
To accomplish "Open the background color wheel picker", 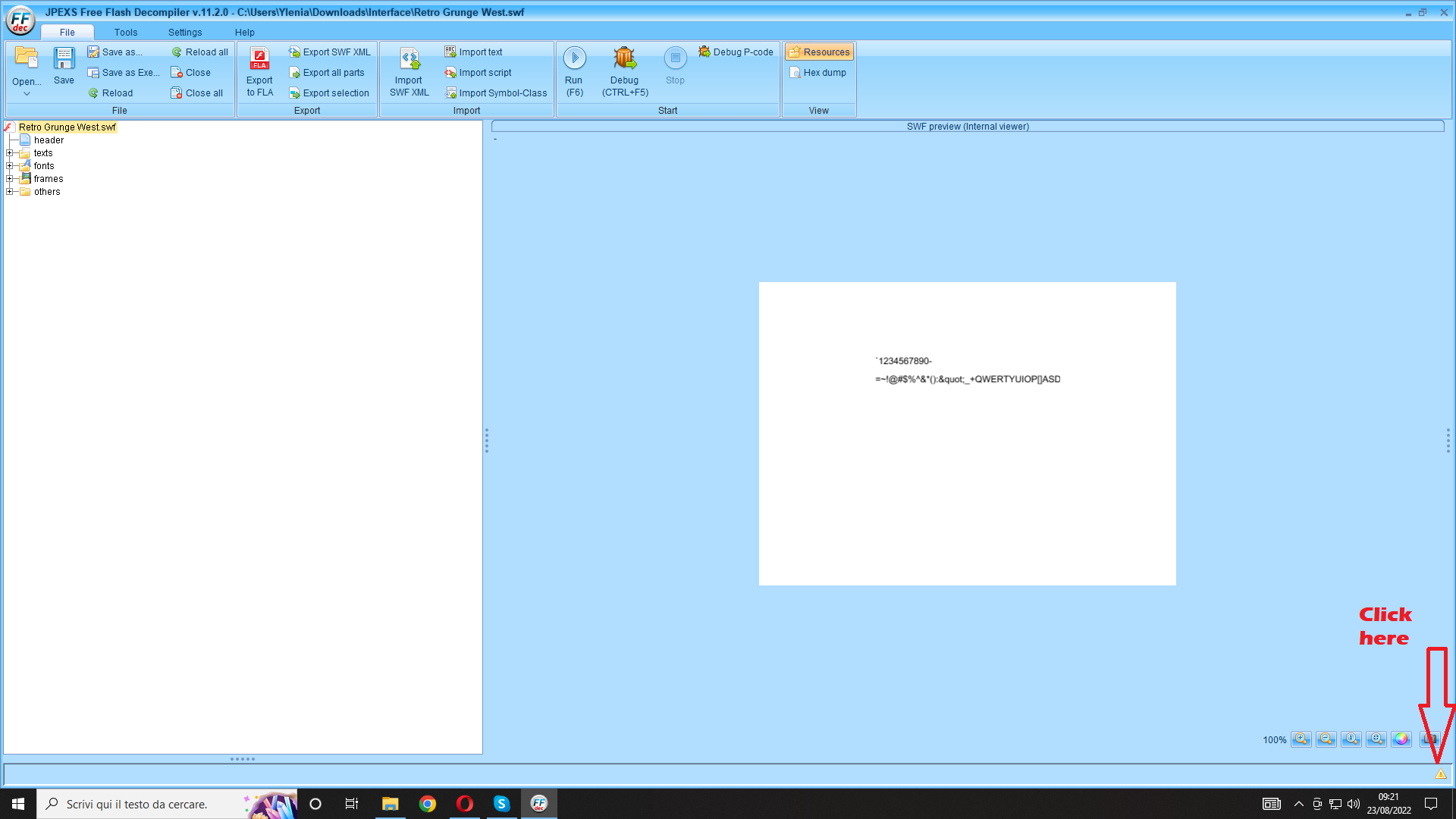I will (x=1401, y=739).
